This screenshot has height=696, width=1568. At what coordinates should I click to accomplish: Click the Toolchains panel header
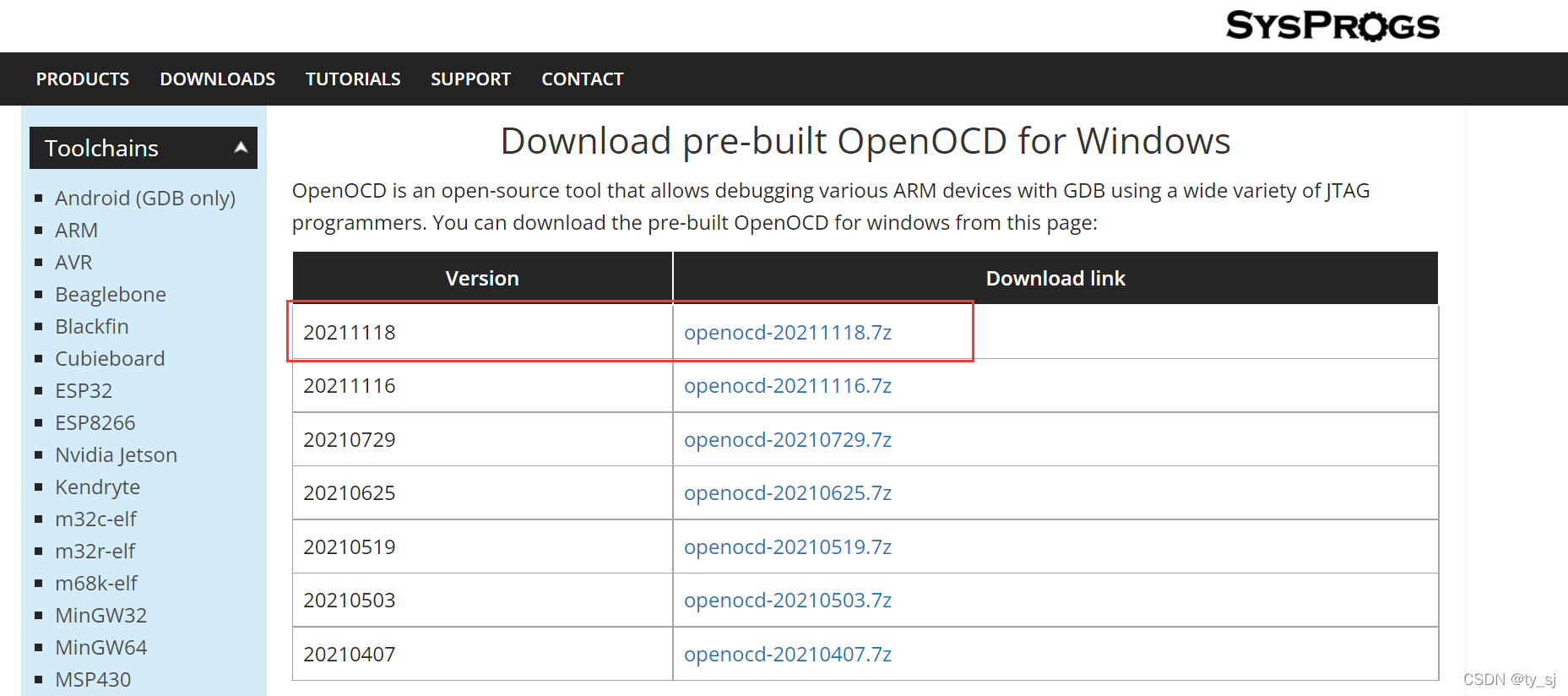144,148
